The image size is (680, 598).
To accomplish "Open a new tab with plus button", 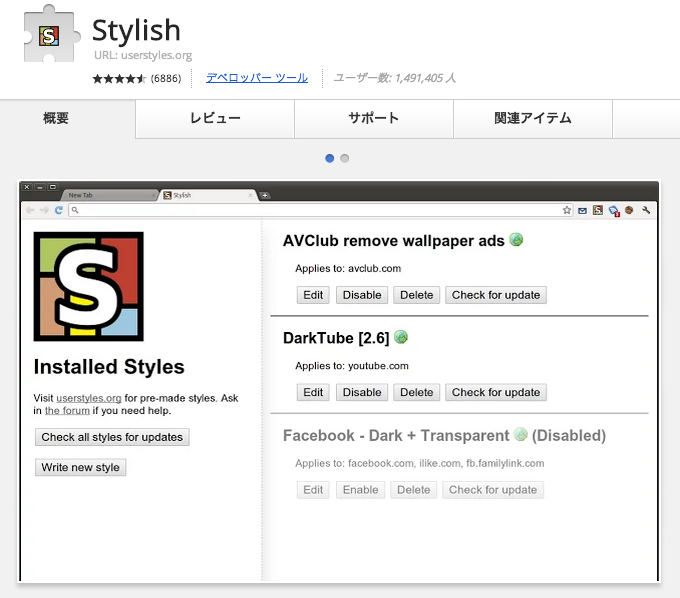I will 265,196.
